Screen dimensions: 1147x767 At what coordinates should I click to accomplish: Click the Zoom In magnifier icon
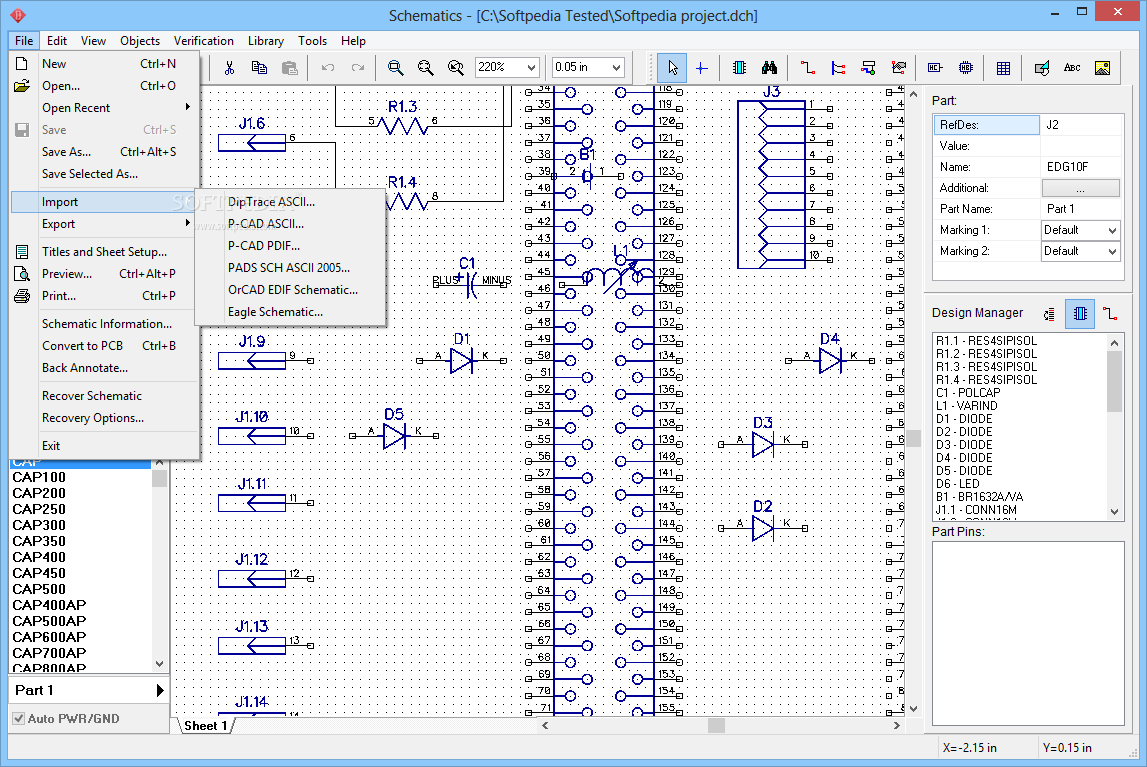click(x=396, y=68)
